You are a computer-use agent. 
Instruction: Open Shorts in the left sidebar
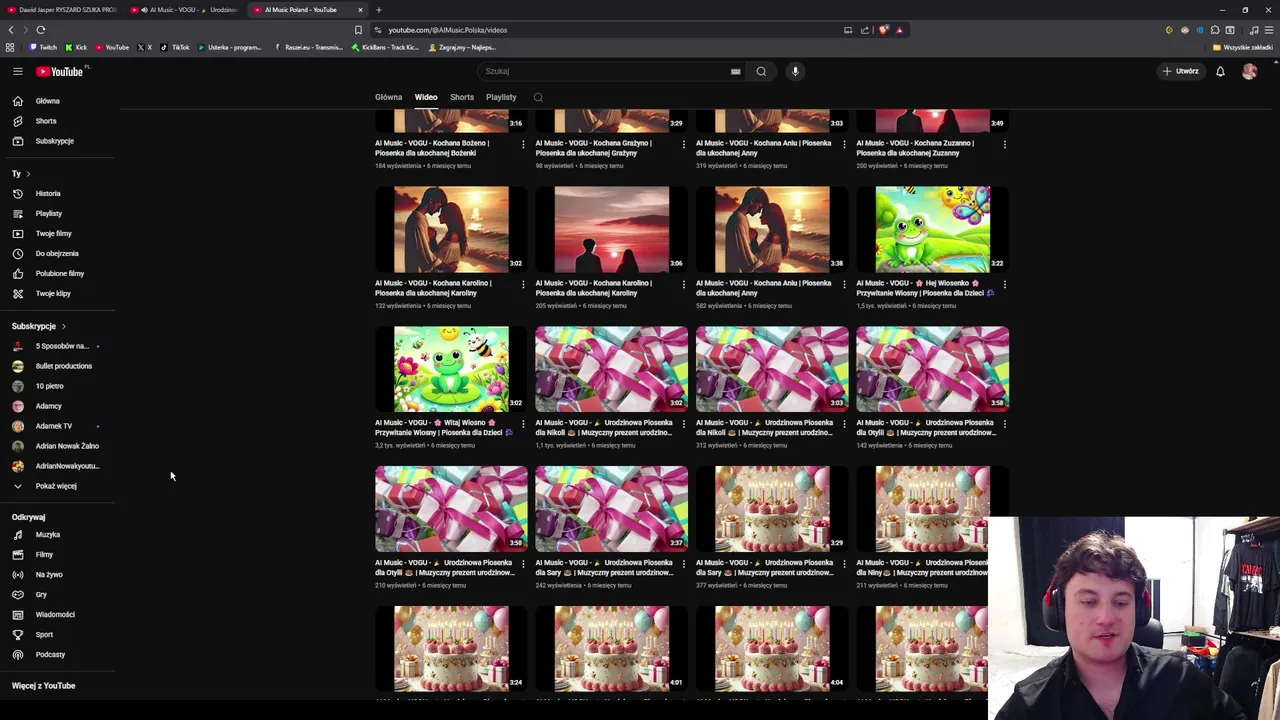[60, 121]
